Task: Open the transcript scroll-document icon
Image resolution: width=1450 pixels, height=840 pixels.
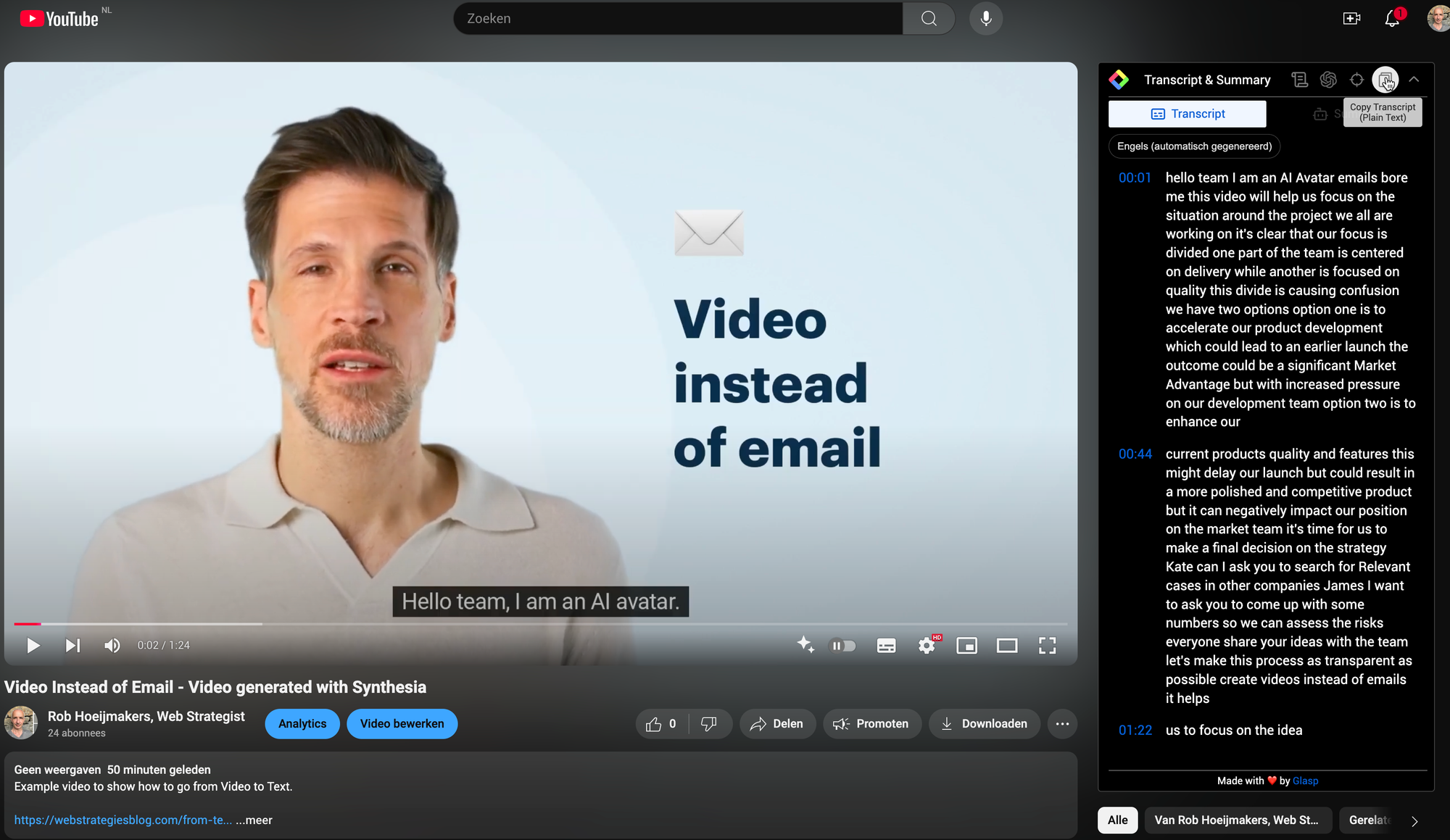Action: click(1299, 80)
